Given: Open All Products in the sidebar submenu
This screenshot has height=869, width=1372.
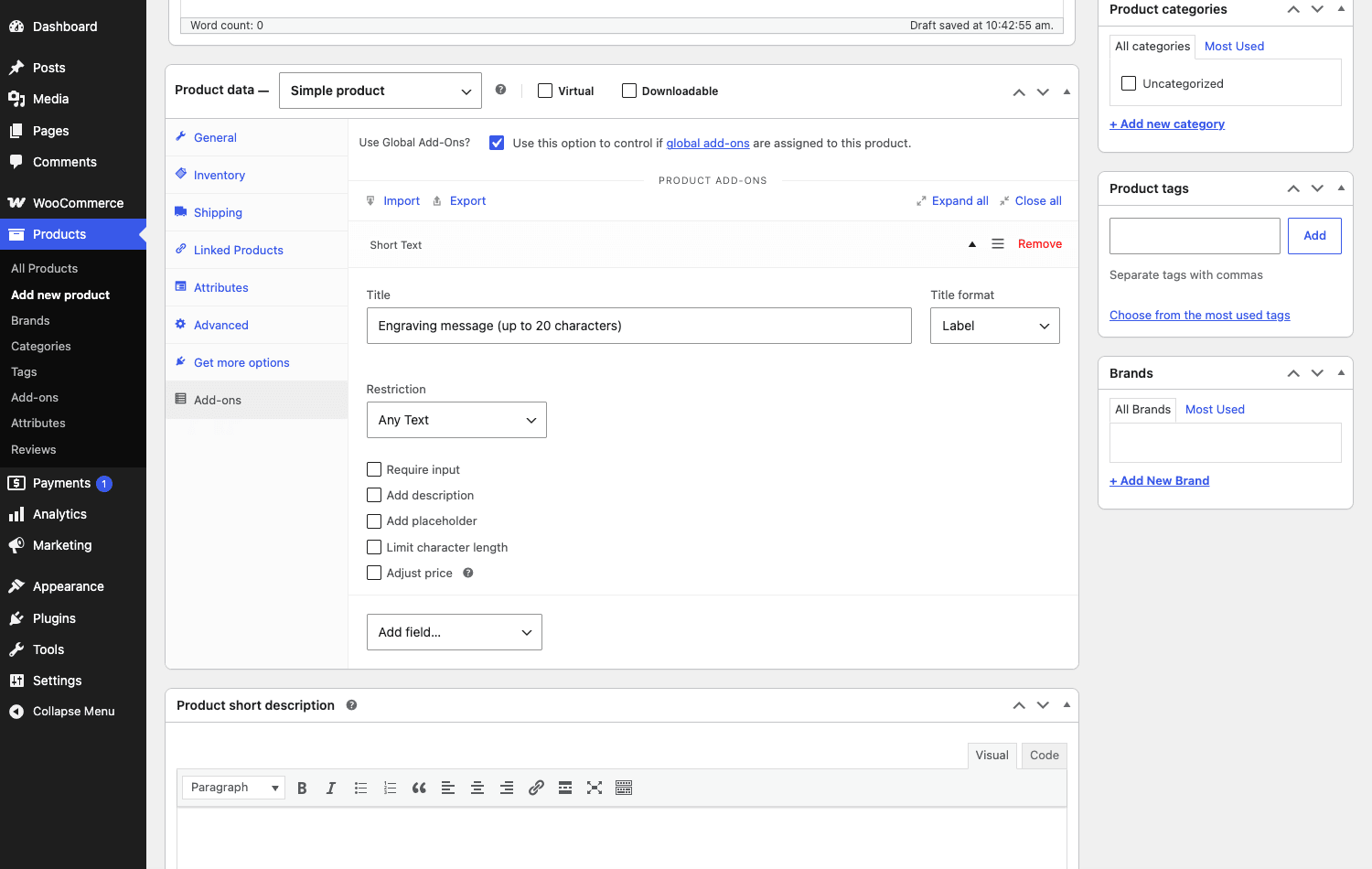Looking at the screenshot, I should tap(44, 268).
